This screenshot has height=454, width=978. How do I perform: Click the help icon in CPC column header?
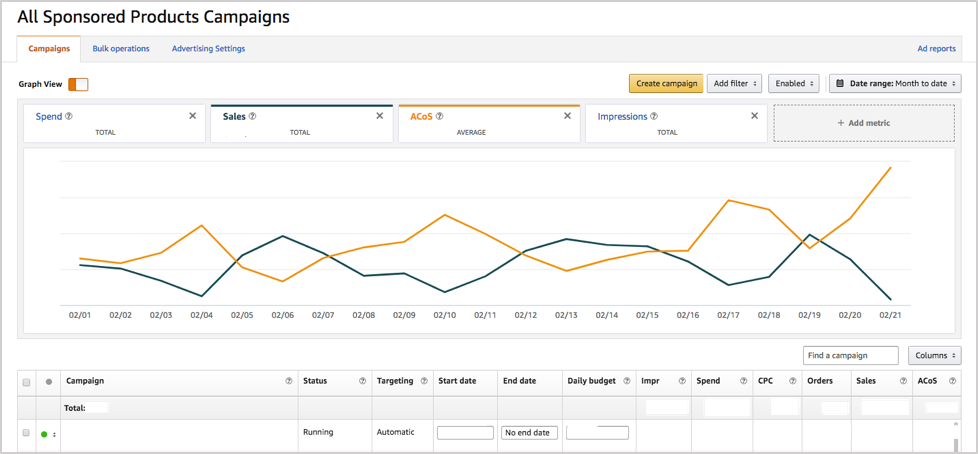(x=793, y=381)
